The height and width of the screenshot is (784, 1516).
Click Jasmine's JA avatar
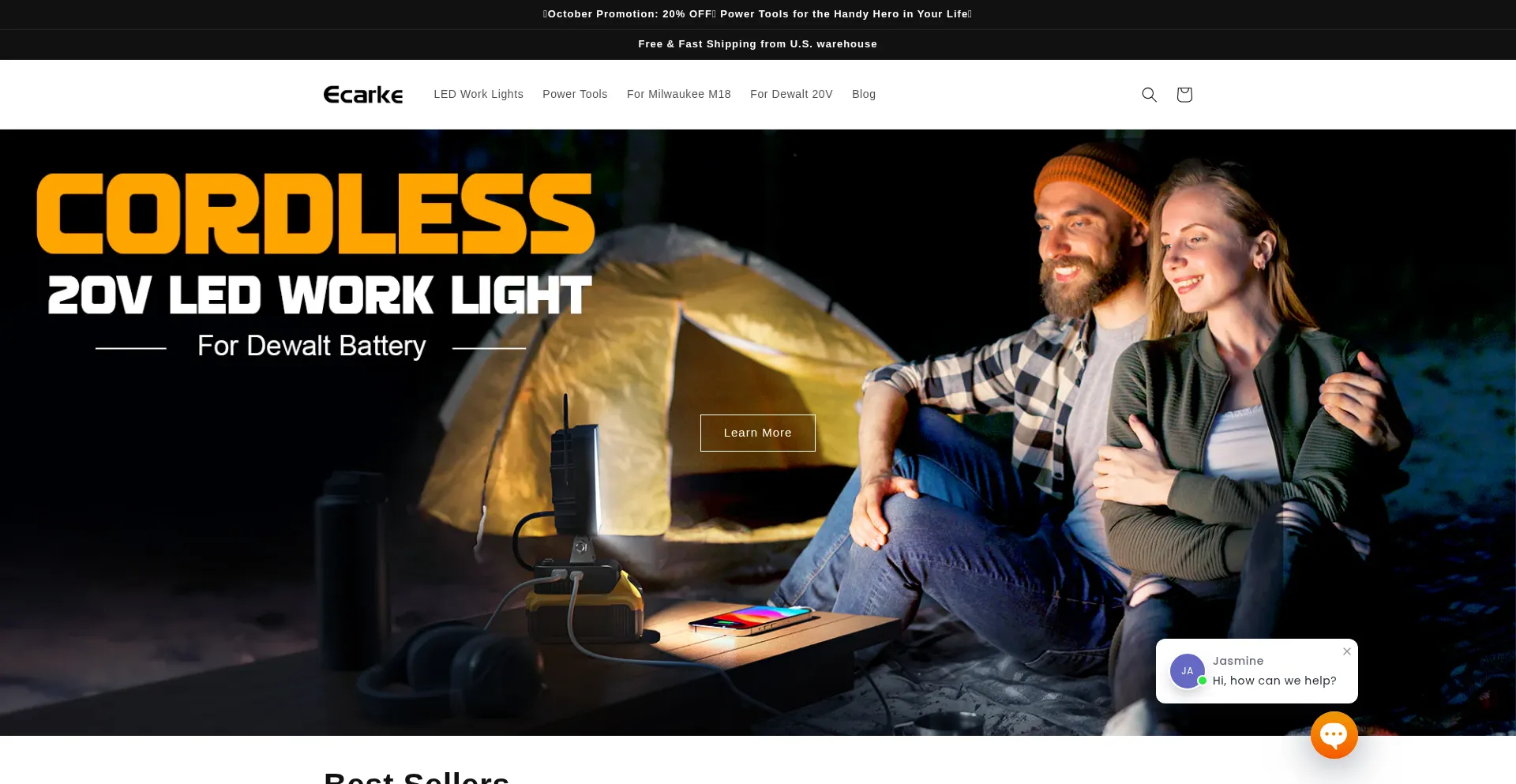[x=1187, y=671]
